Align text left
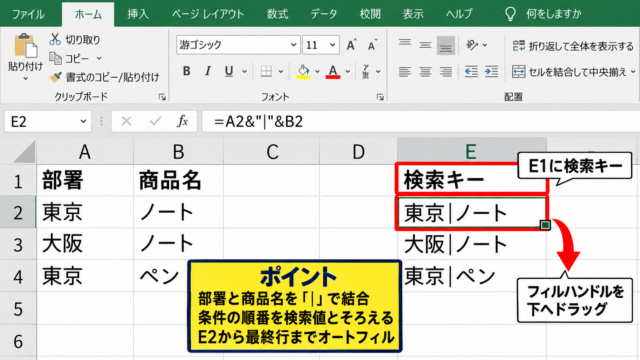This screenshot has width=640, height=360. [x=404, y=72]
